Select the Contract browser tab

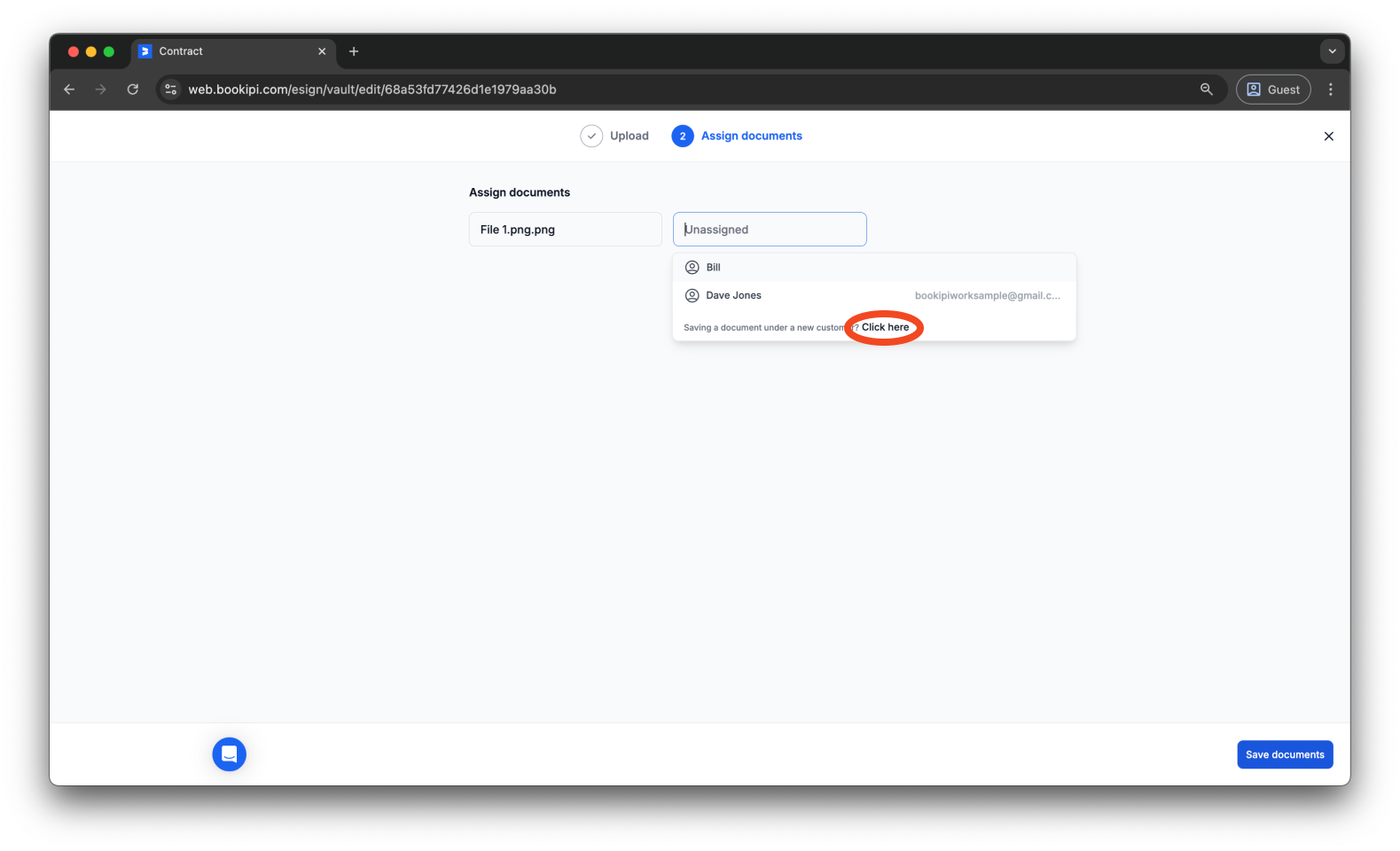point(233,51)
